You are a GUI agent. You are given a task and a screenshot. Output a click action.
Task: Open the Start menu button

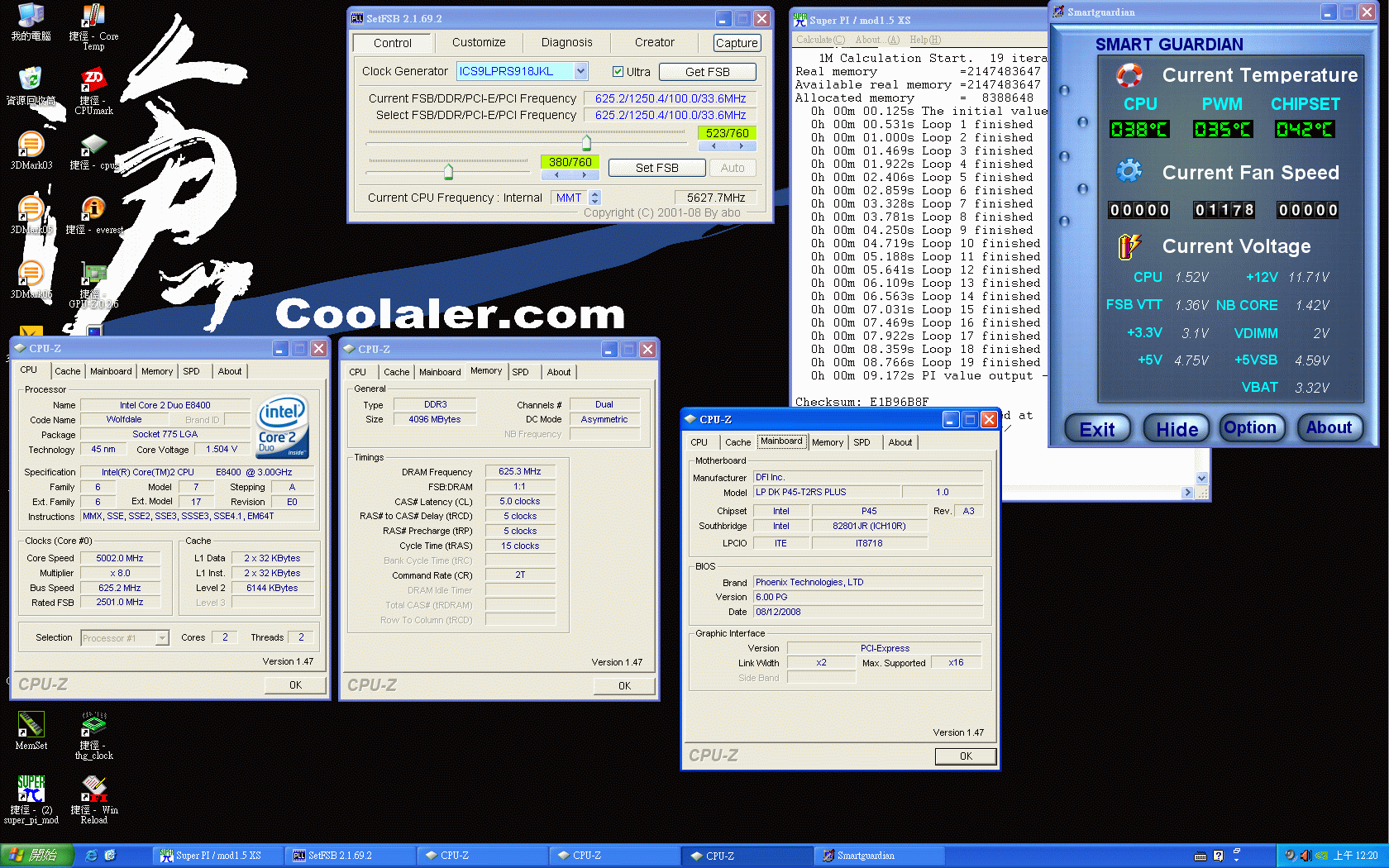click(37, 856)
